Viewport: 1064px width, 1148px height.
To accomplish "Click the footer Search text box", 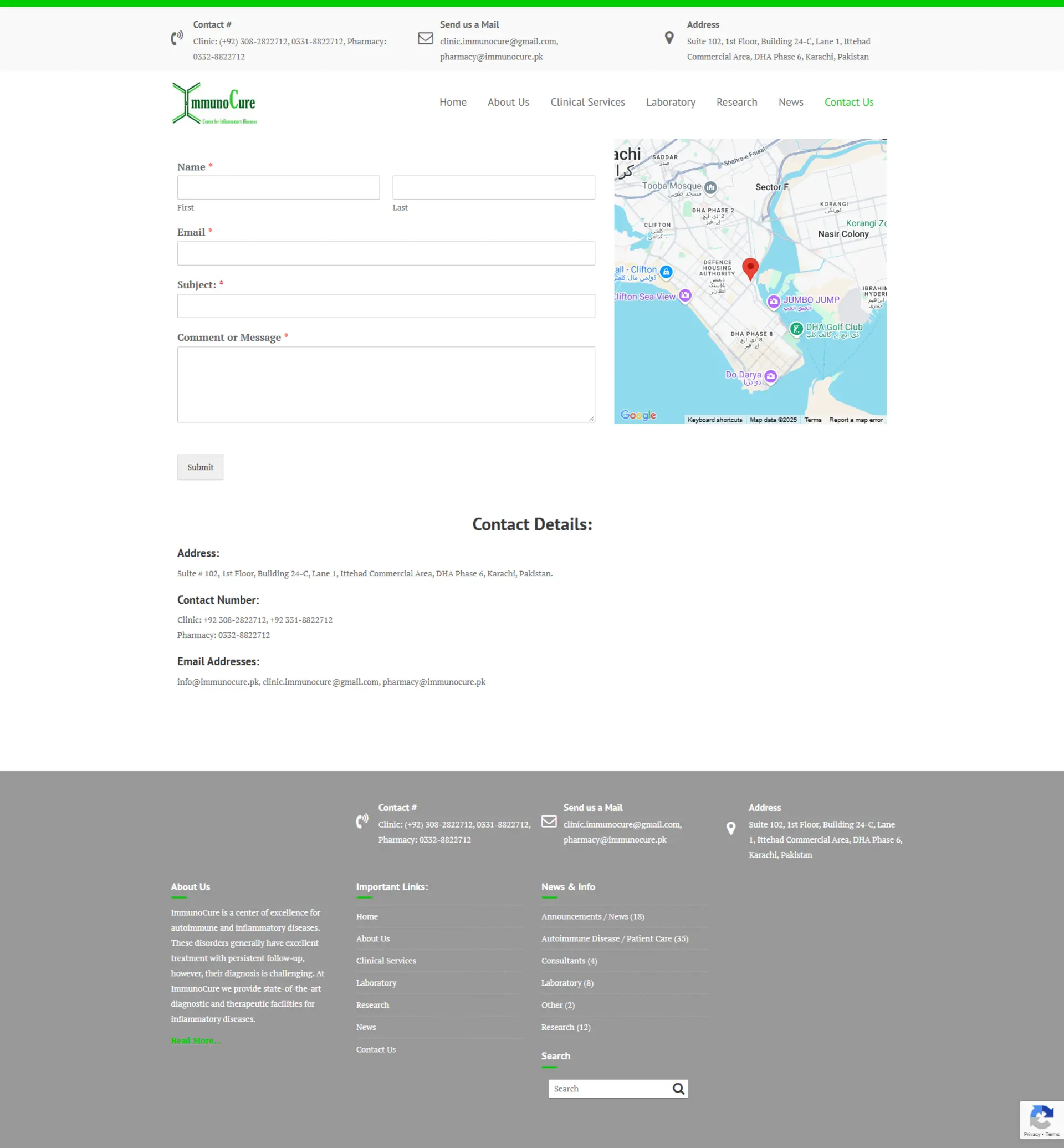I will [608, 1088].
